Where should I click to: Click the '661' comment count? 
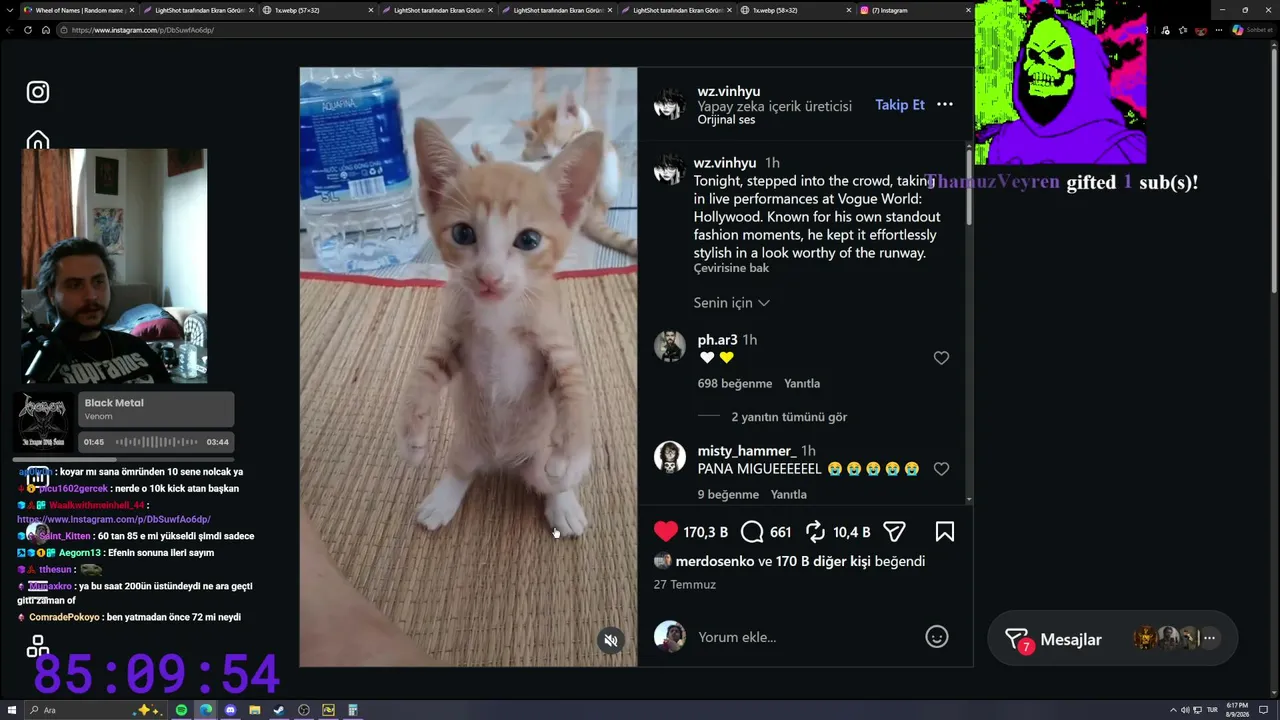(781, 532)
